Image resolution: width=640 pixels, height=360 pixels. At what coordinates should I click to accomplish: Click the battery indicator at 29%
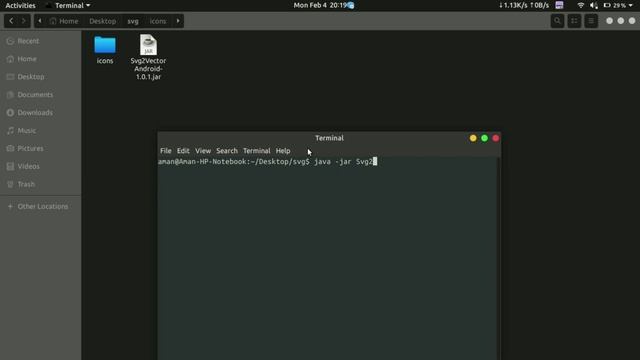(x=615, y=5)
